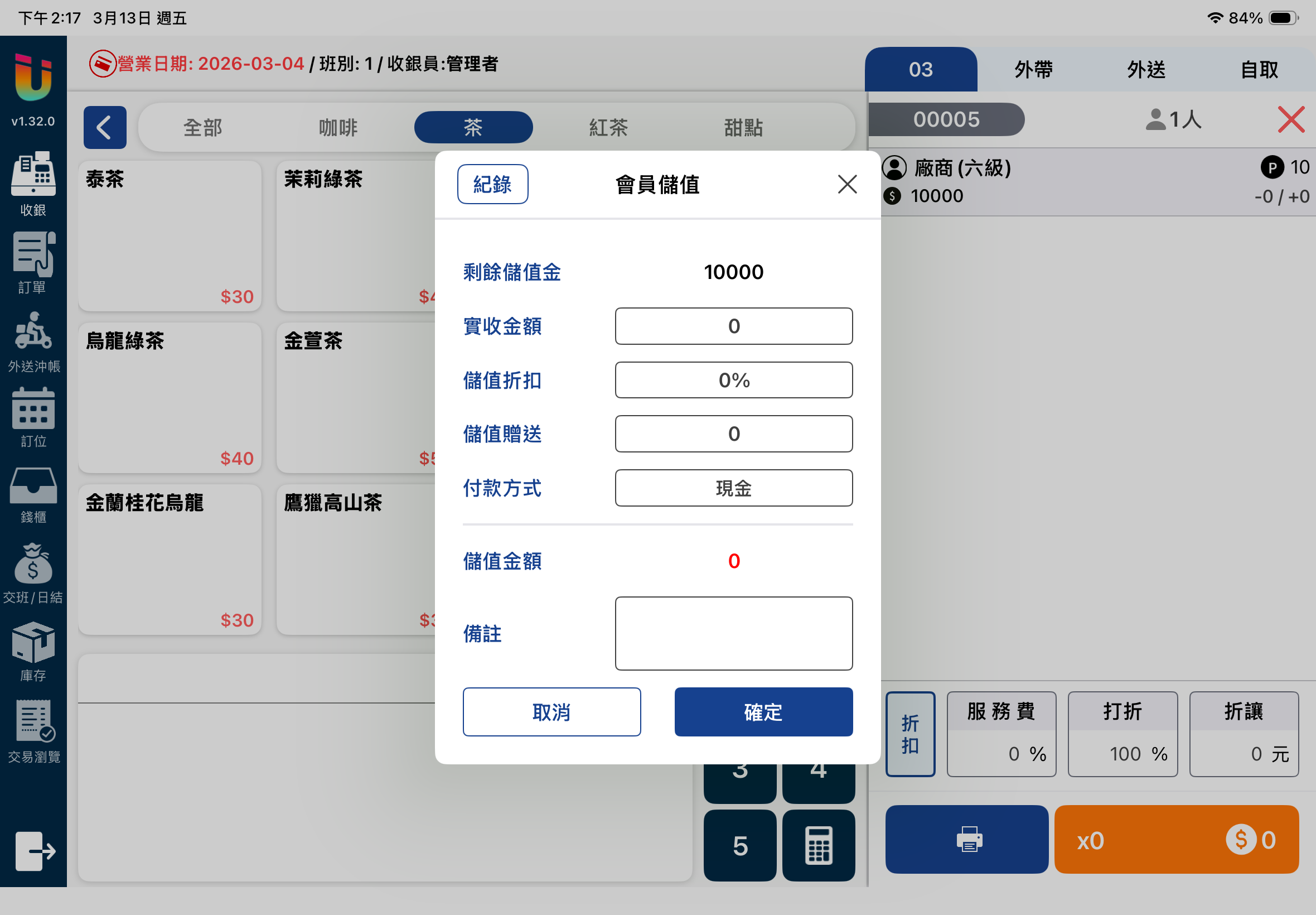The height and width of the screenshot is (915, 1316).
Task: Click the 備註 notes text box
Action: 733,633
